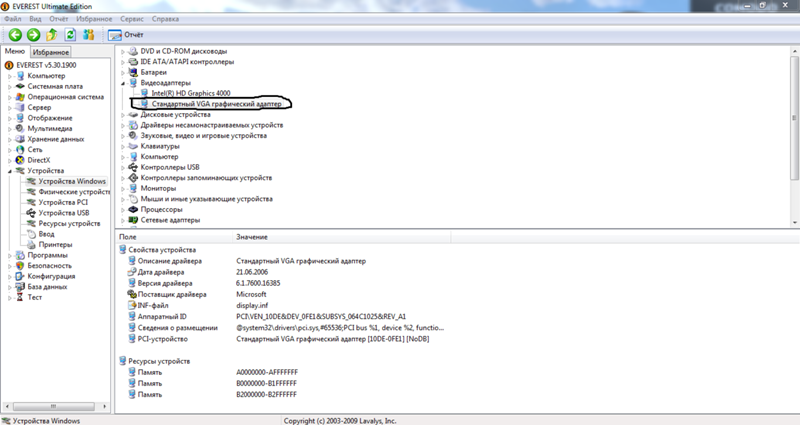Click the Значение column header
Image resolution: width=800 pixels, height=425 pixels.
[252, 236]
